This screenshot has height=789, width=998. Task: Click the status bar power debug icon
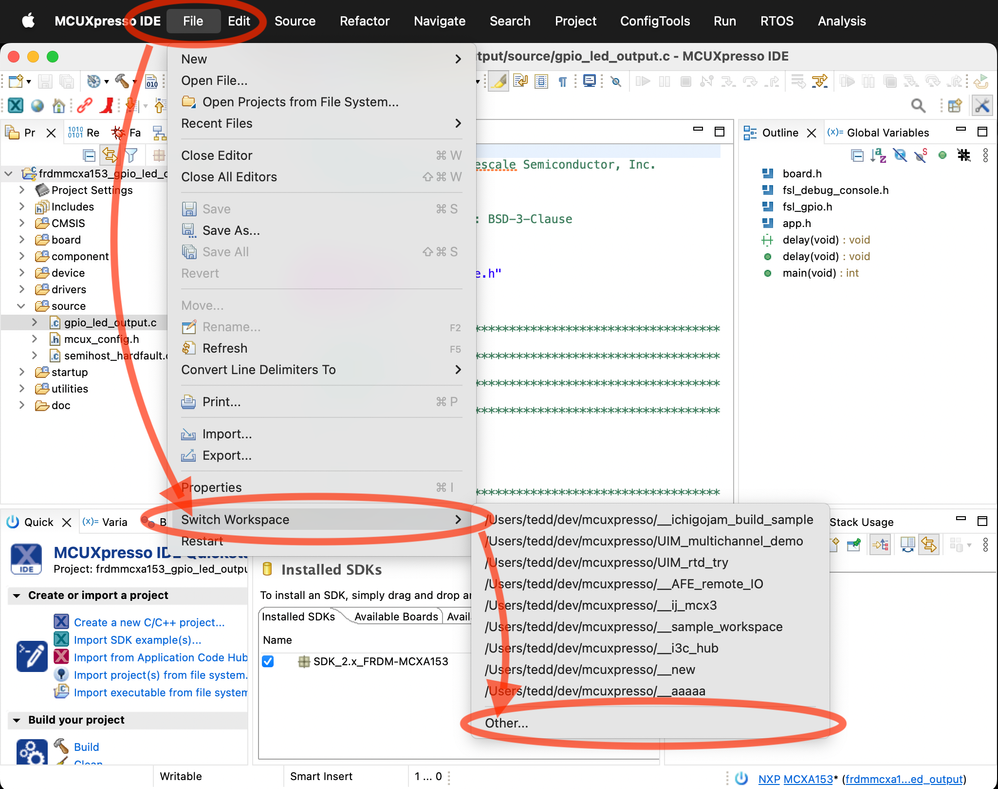(741, 778)
